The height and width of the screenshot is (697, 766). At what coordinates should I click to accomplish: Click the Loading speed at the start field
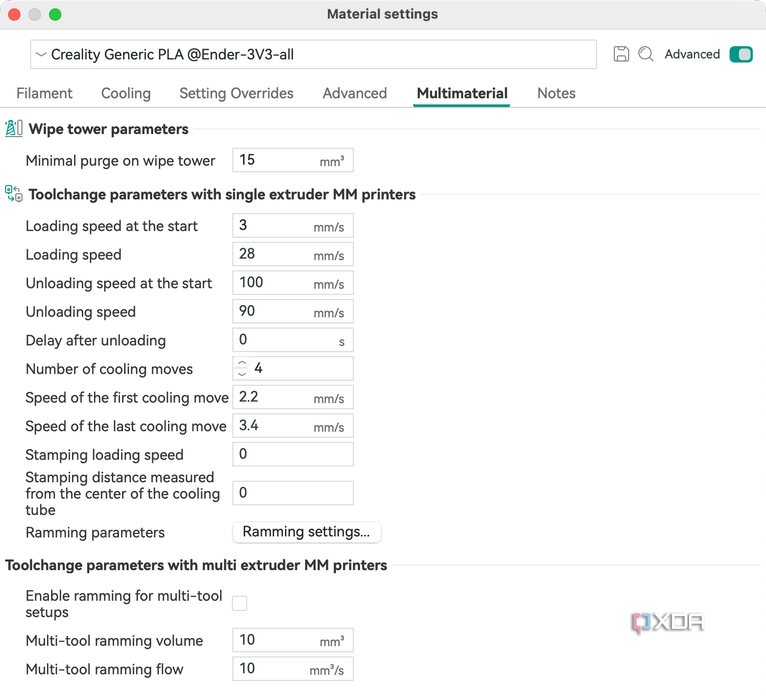tap(293, 226)
